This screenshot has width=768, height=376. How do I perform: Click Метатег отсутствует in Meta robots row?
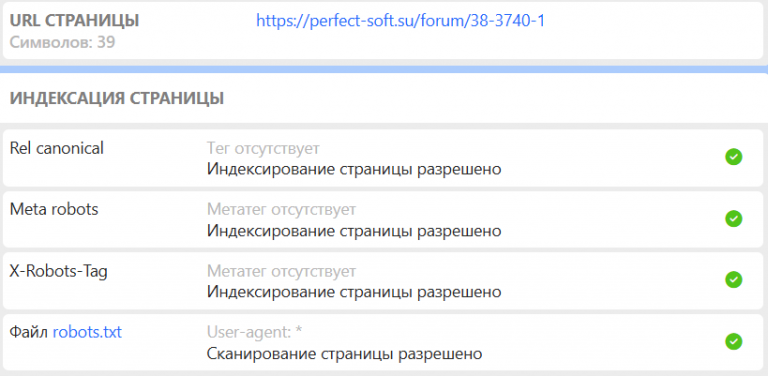pyautogui.click(x=281, y=210)
